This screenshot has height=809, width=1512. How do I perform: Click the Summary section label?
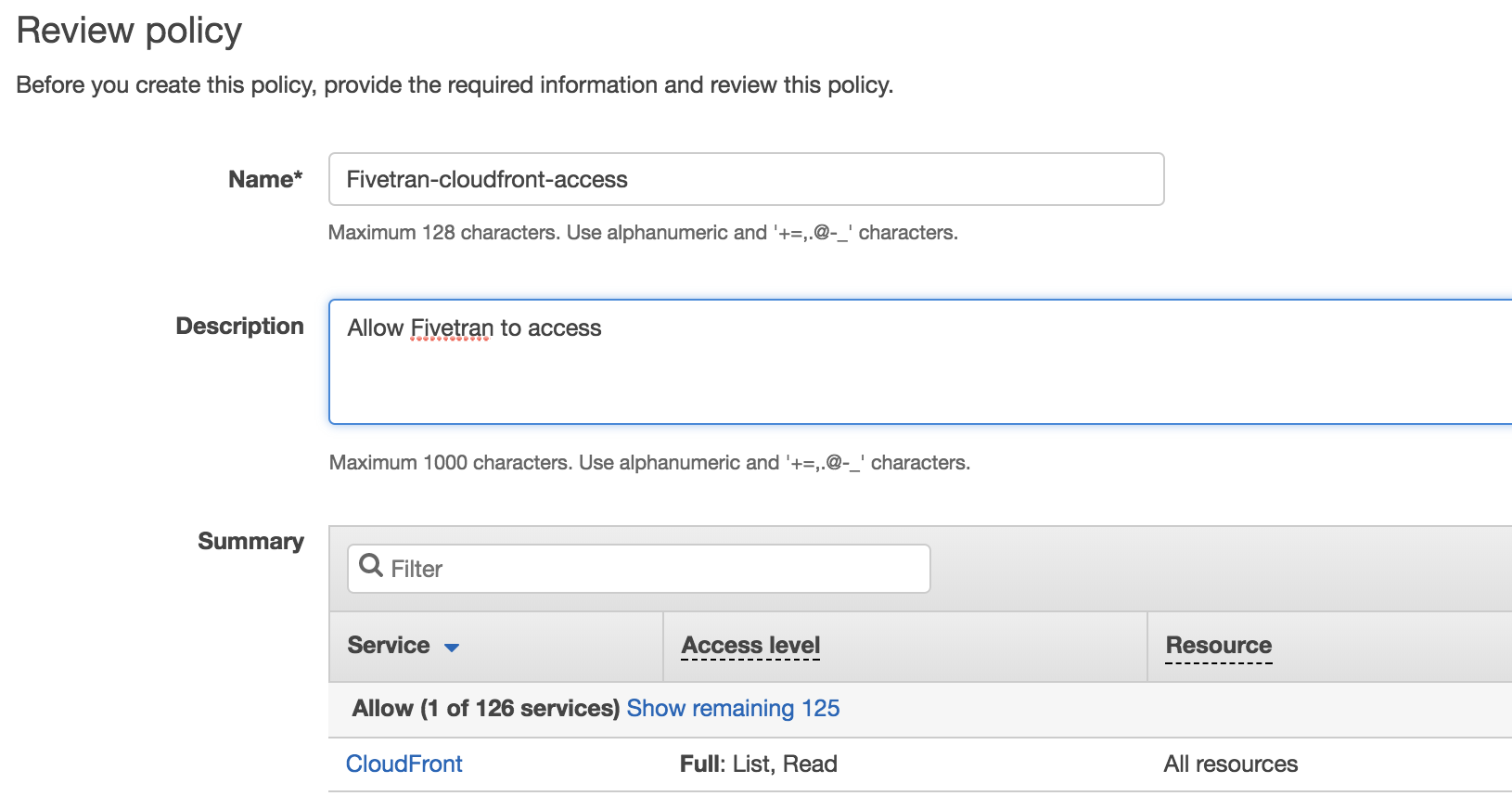[x=251, y=542]
